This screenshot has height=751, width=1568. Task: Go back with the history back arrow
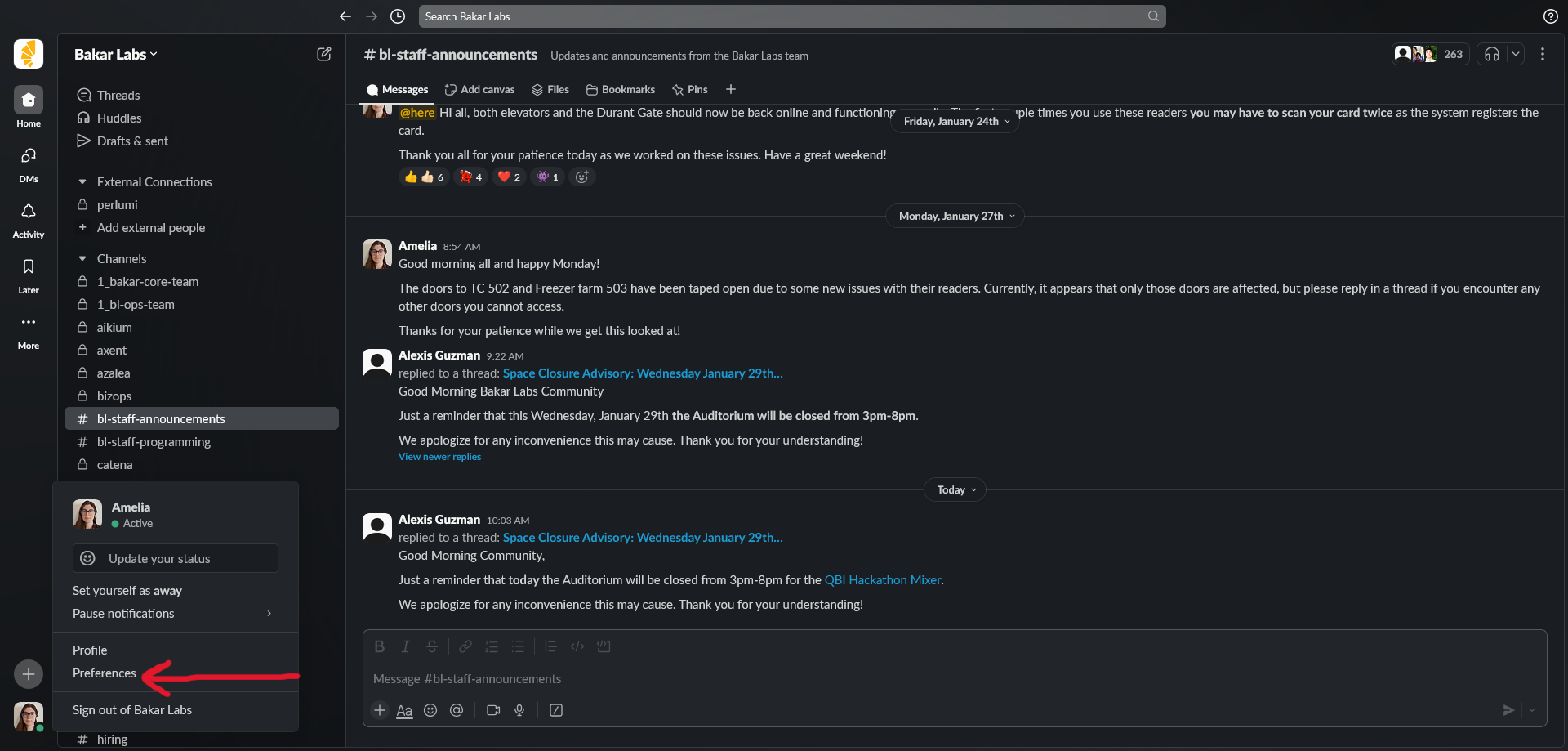coord(345,16)
